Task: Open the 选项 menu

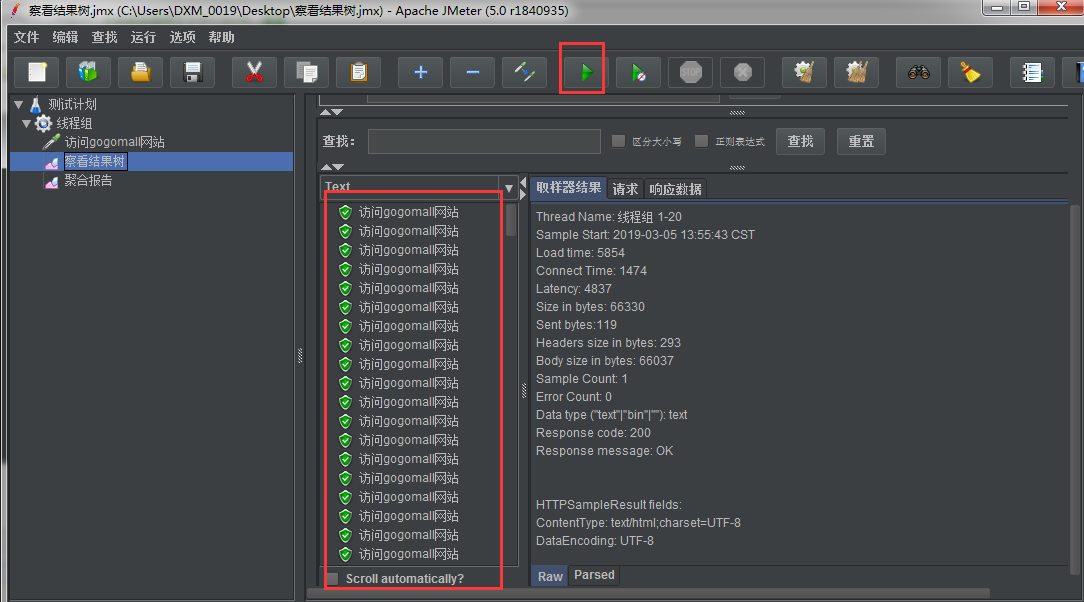Action: 183,37
